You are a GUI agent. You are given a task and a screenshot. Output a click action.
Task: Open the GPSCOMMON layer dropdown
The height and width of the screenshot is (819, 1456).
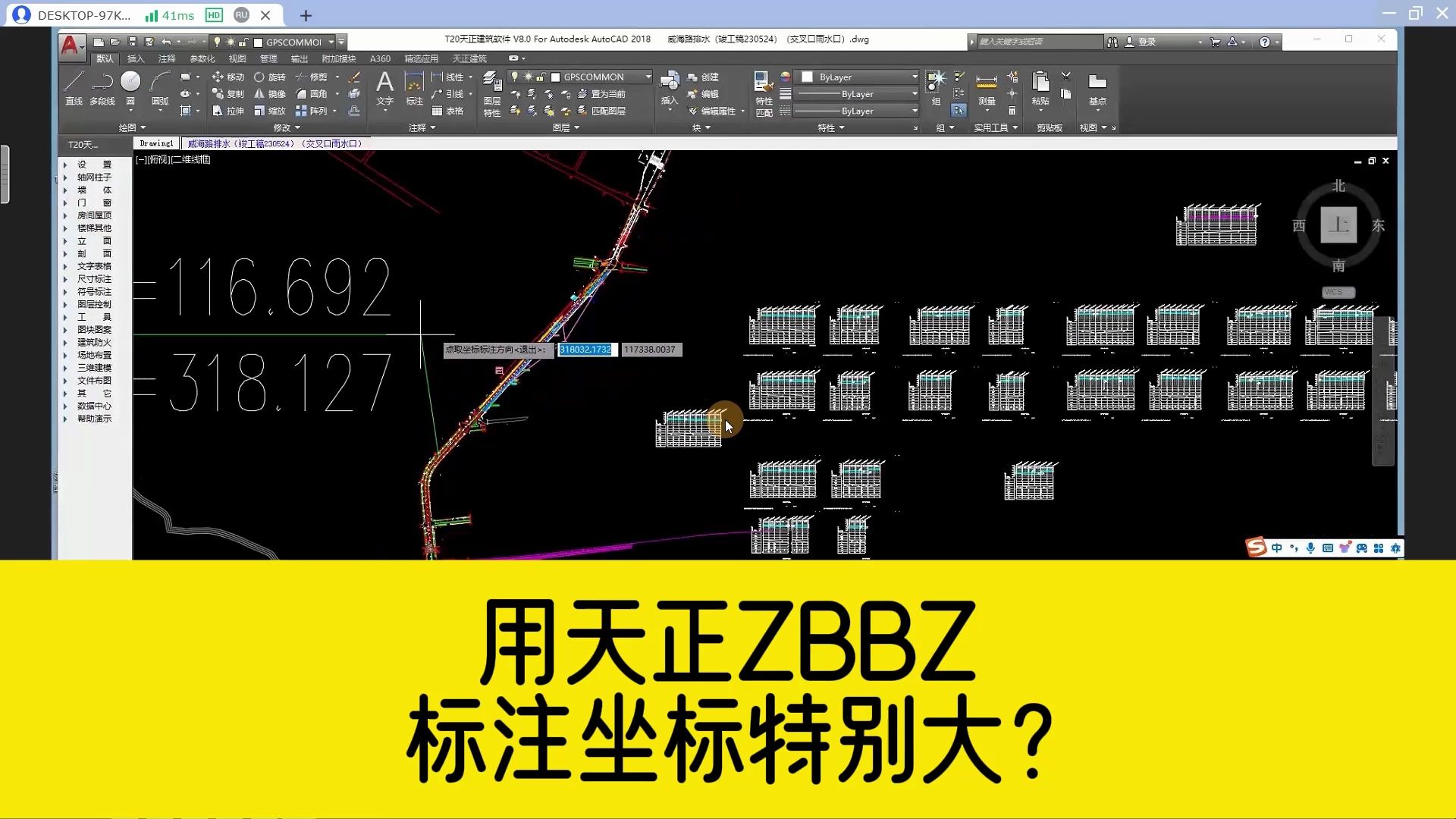tap(648, 77)
